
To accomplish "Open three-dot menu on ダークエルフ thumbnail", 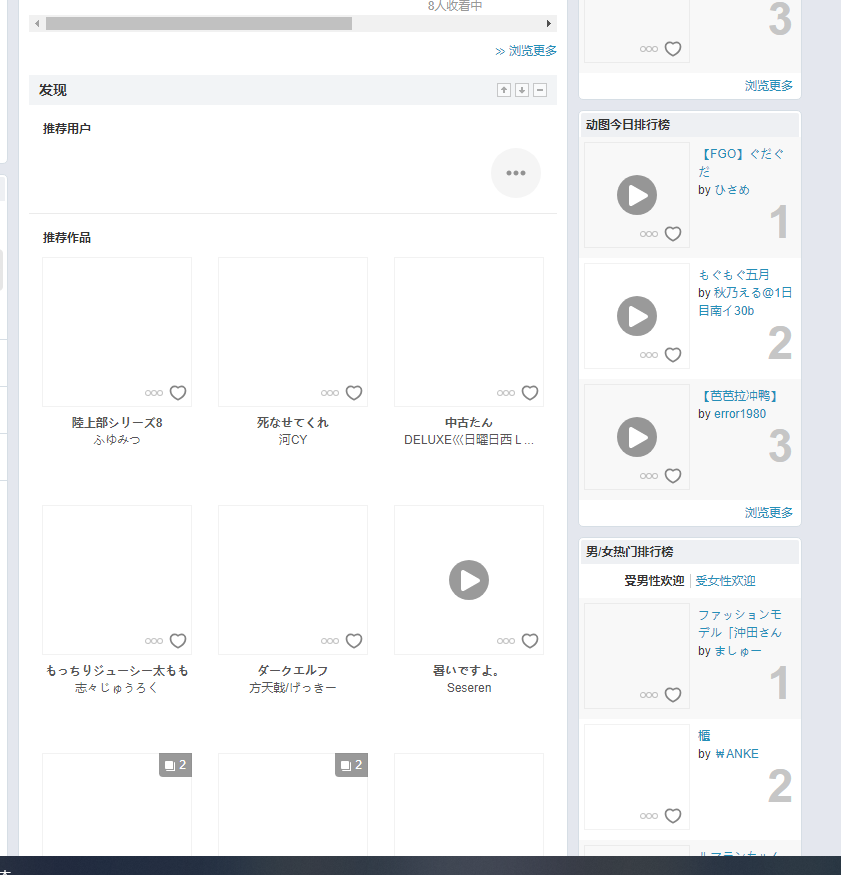I will pyautogui.click(x=330, y=641).
